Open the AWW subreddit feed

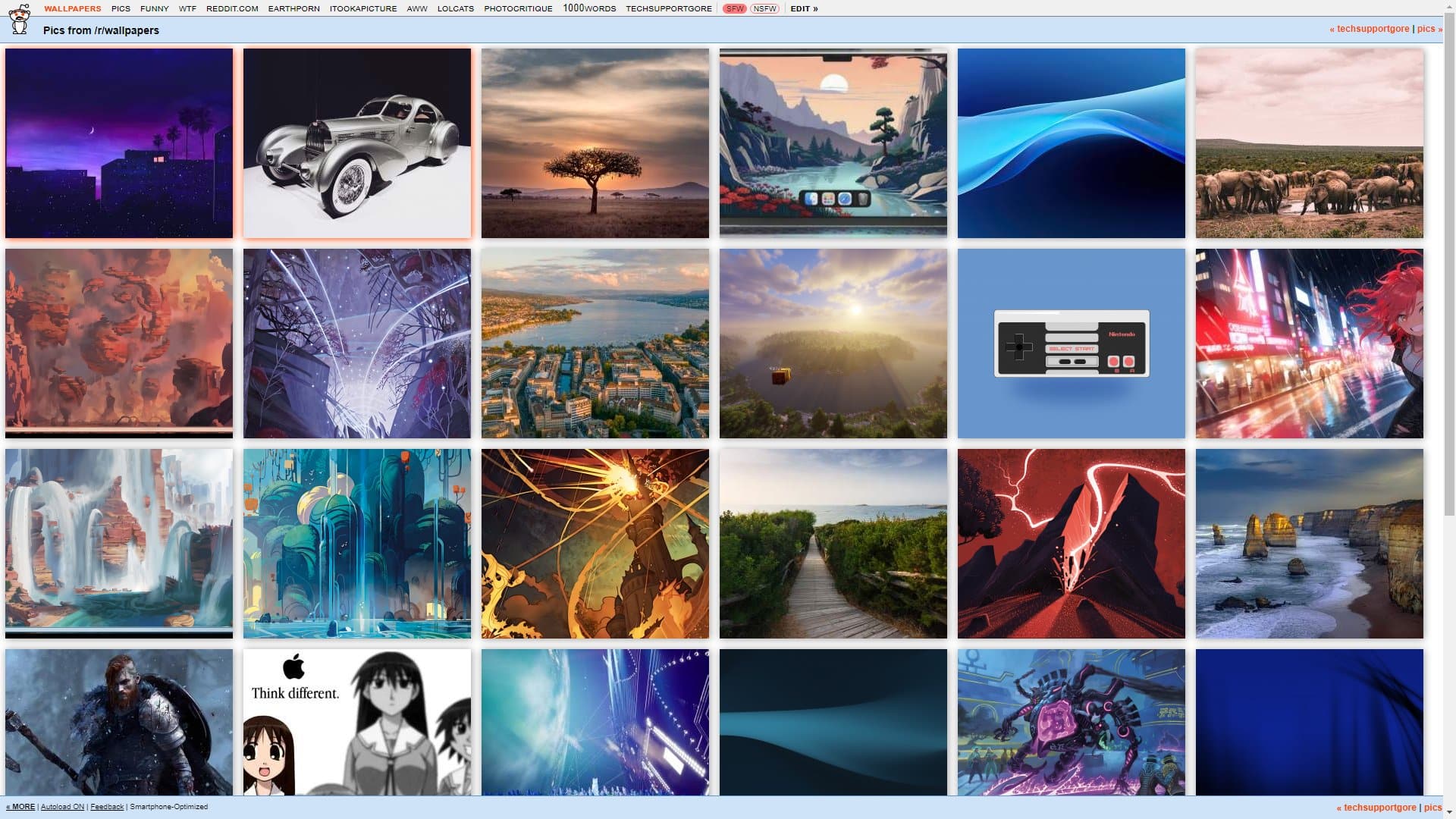[416, 8]
